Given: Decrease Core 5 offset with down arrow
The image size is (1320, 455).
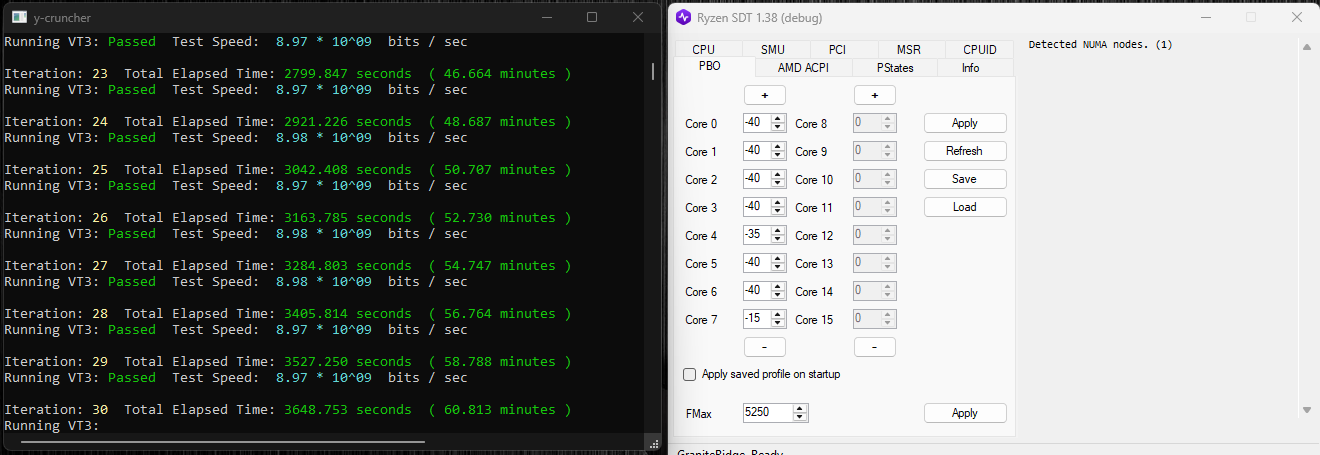Looking at the screenshot, I should (778, 268).
